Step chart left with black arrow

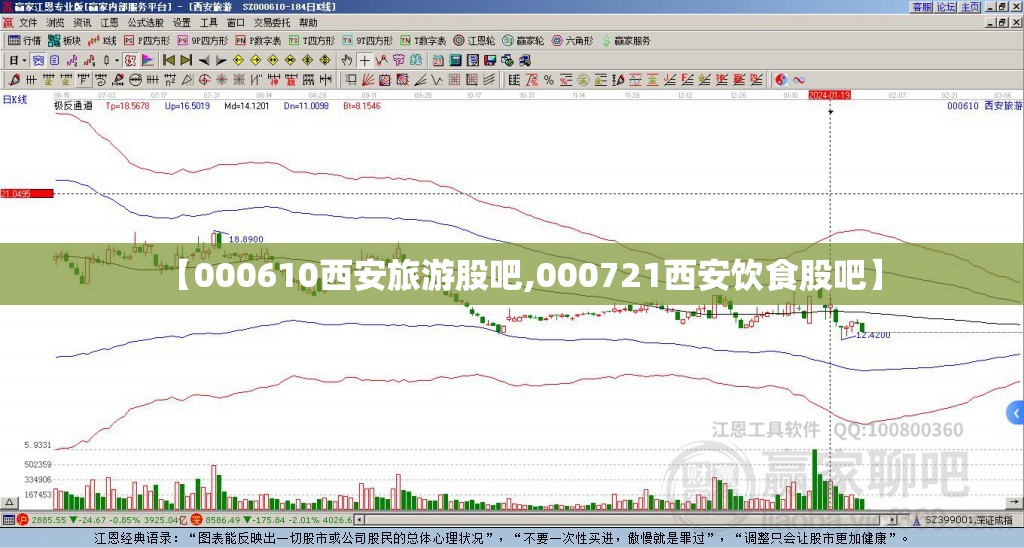[204, 61]
